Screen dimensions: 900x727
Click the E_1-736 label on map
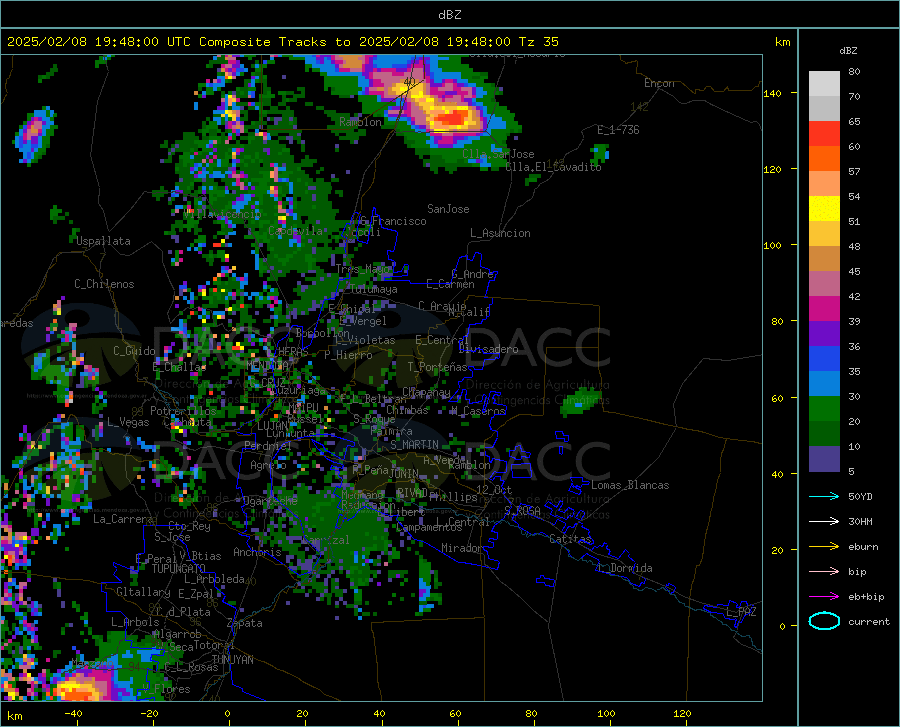[618, 130]
